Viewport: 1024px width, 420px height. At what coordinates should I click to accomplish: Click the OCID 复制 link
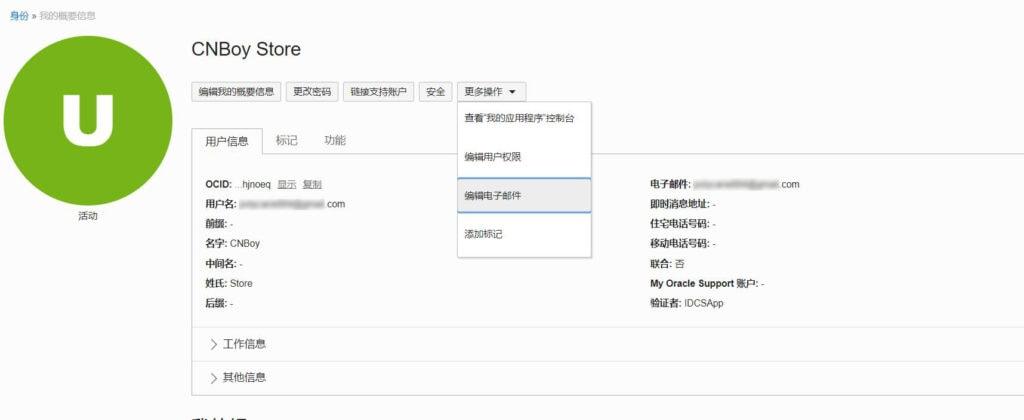312,185
